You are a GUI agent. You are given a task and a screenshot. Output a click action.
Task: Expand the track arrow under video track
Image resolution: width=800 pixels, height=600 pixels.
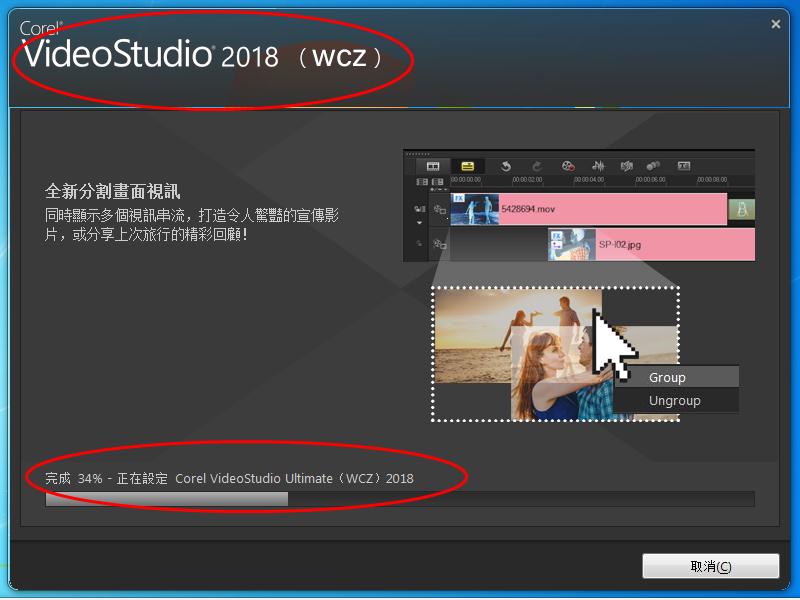click(421, 222)
